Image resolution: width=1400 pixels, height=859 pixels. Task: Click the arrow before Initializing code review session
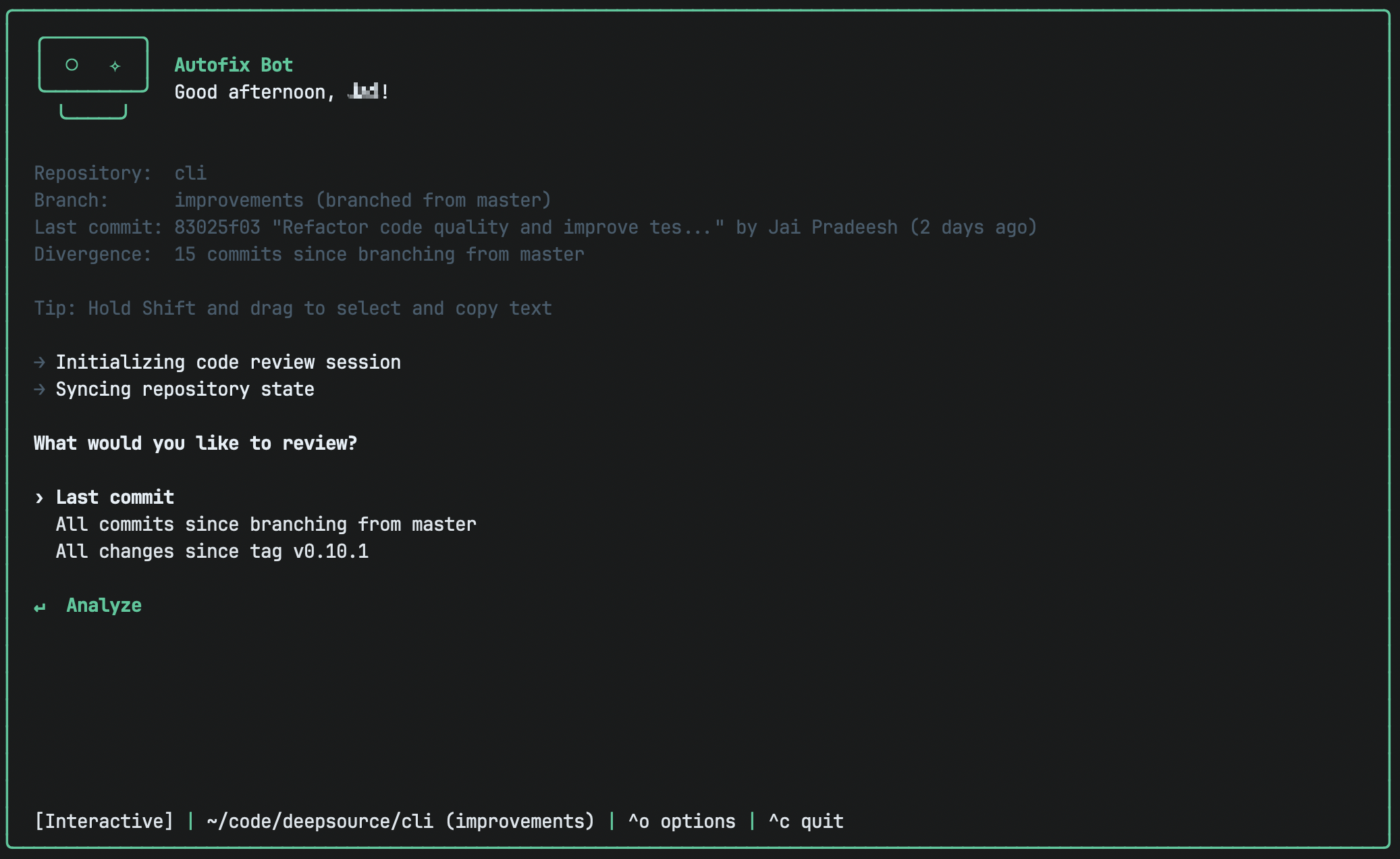point(40,363)
